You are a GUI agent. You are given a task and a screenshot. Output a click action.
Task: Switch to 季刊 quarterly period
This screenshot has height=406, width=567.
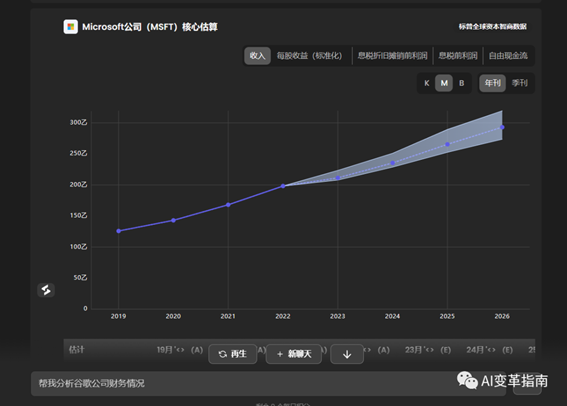pyautogui.click(x=520, y=83)
